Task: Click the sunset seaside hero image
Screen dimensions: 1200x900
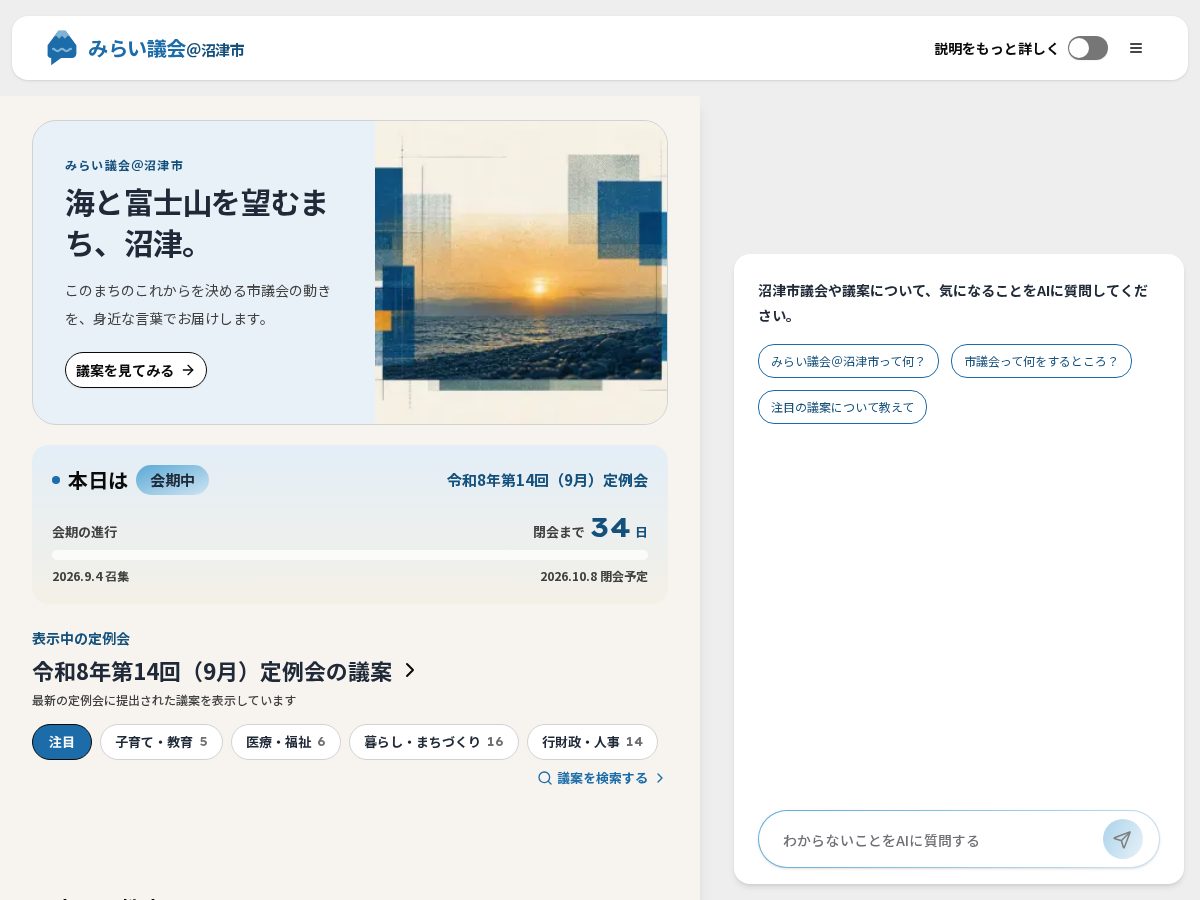Action: (x=521, y=273)
